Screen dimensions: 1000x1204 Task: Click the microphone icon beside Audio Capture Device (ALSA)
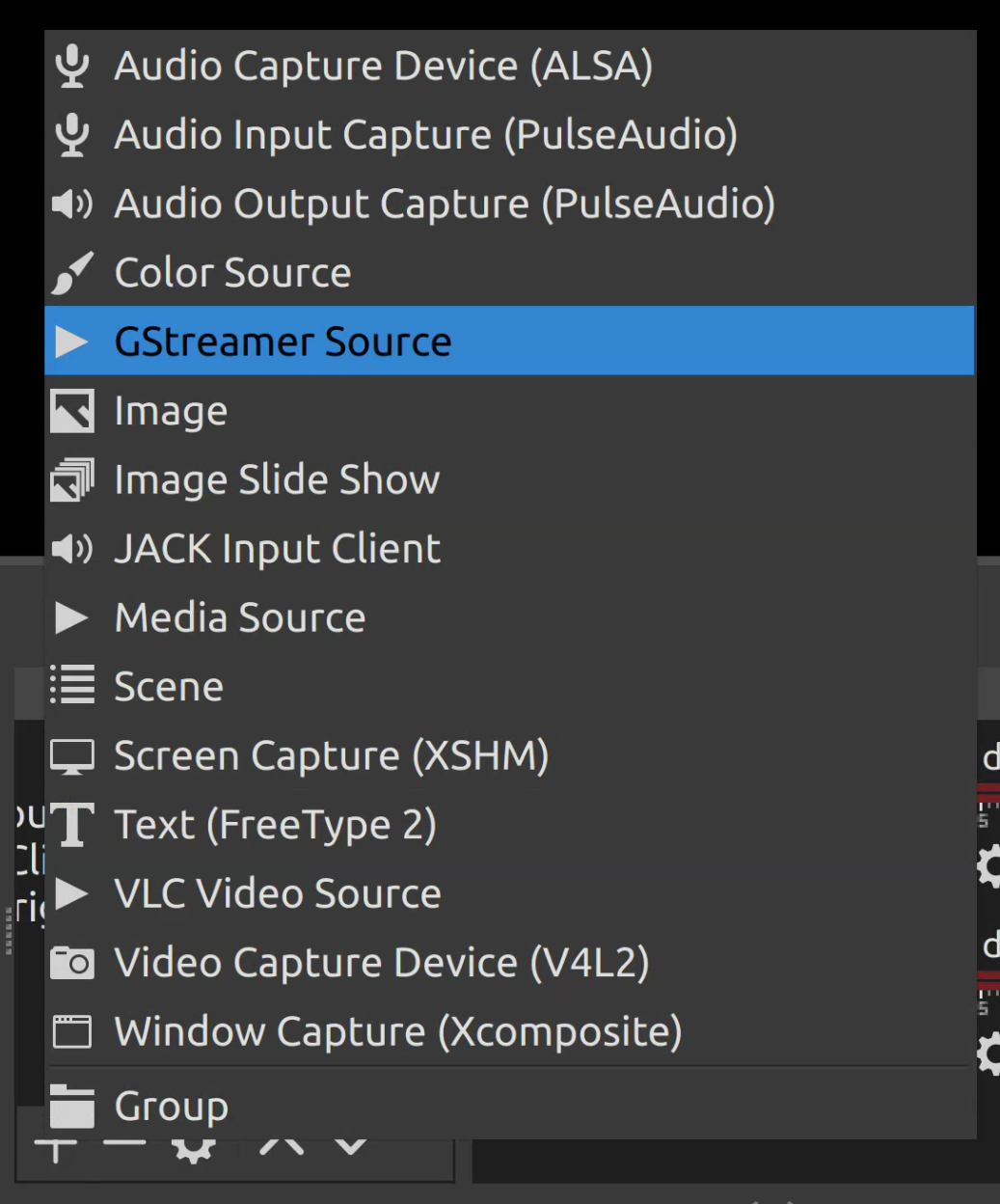point(71,65)
